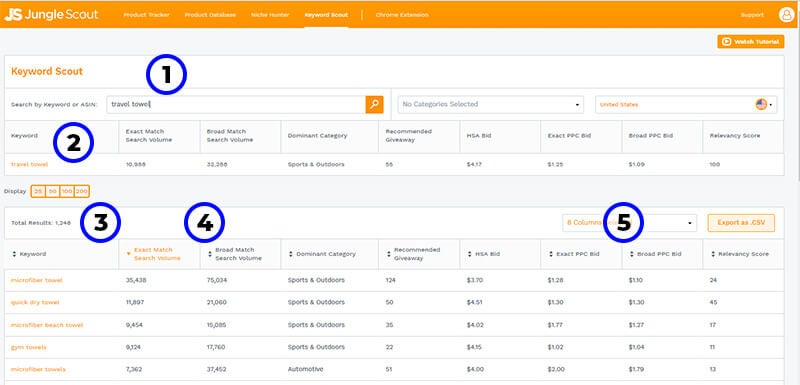Display 50 results per page
This screenshot has width=800, height=385.
click(52, 191)
